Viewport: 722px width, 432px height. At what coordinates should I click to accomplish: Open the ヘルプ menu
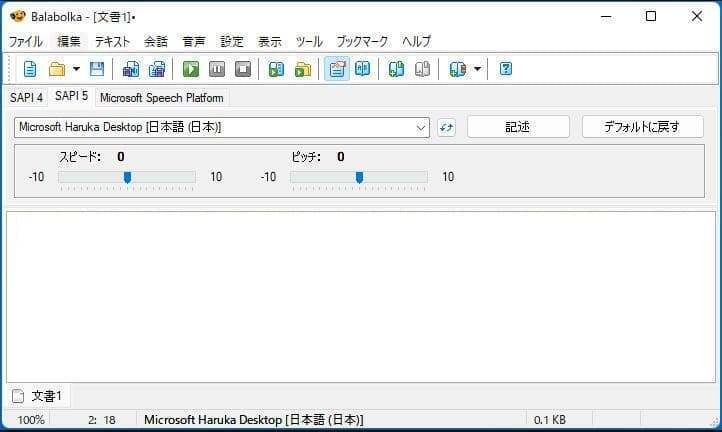[416, 41]
